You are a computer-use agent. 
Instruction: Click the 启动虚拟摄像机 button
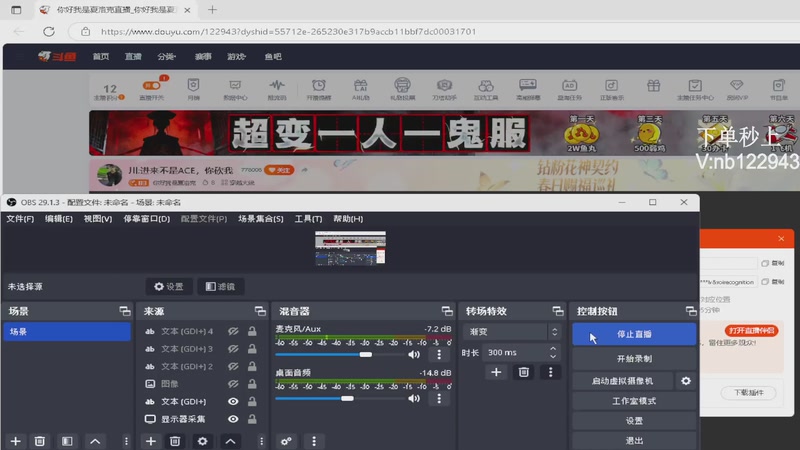[622, 381]
